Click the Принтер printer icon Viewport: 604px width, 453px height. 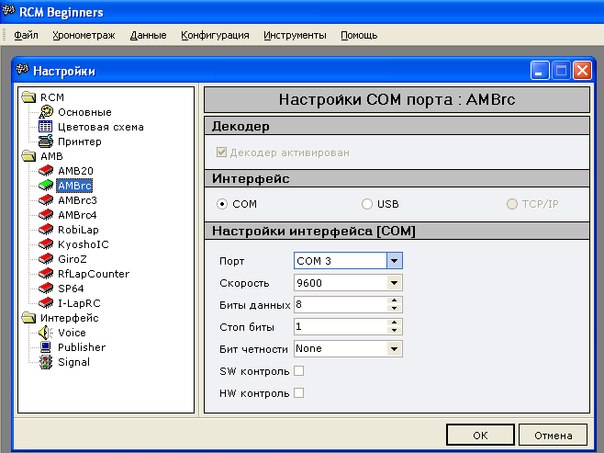coord(45,141)
